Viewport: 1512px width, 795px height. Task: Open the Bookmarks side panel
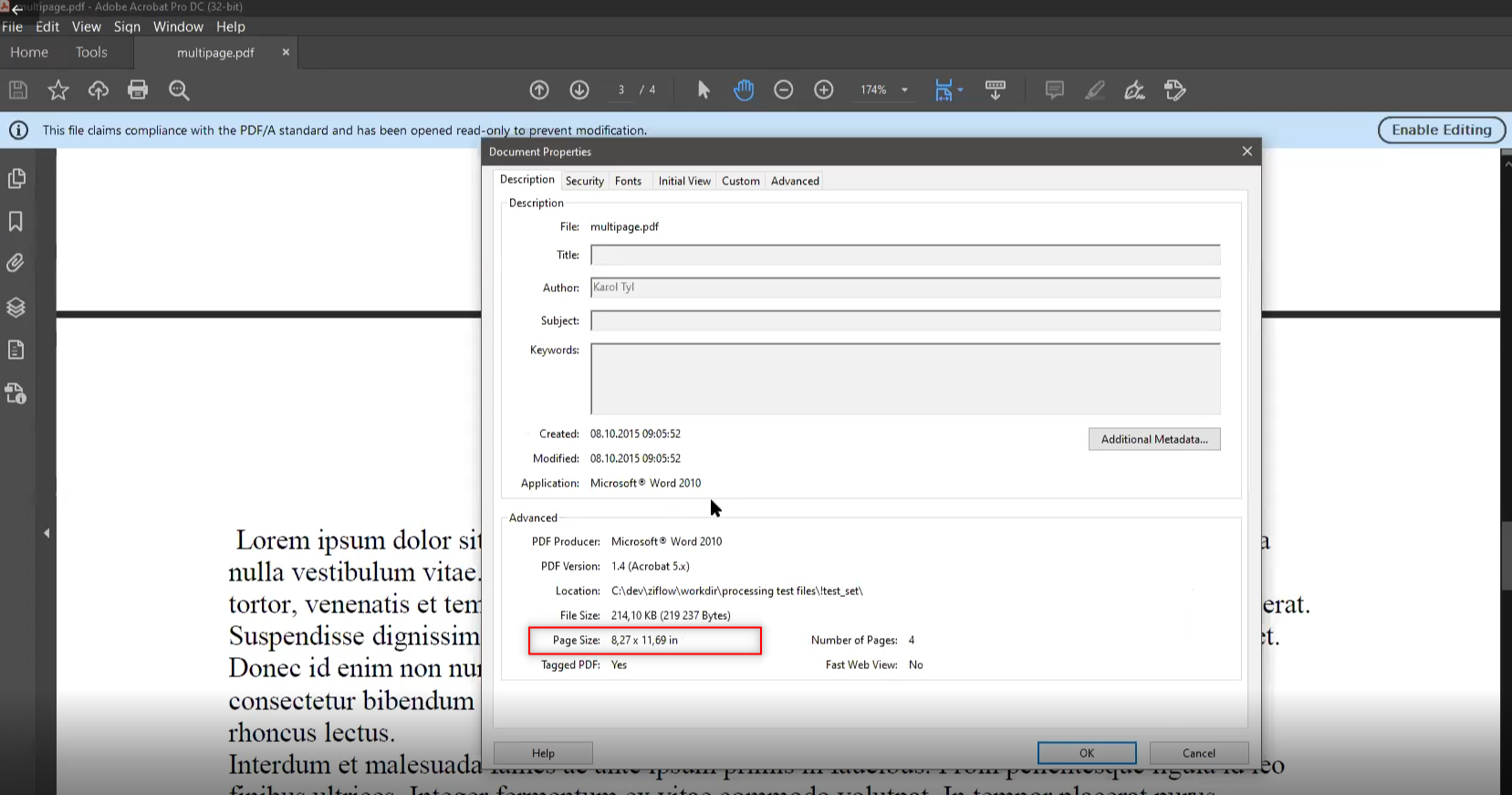point(16,221)
